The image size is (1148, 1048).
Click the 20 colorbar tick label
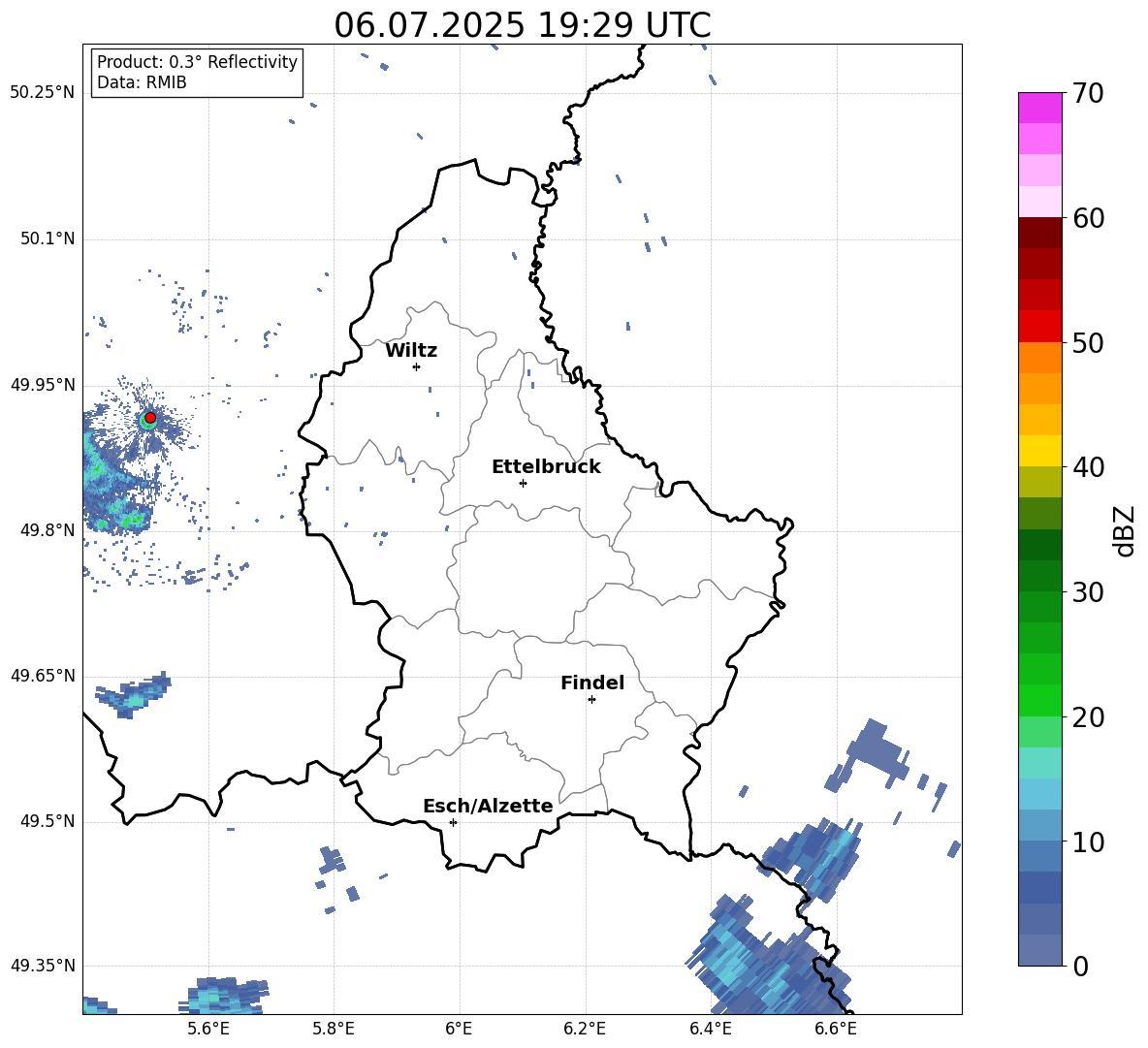pos(1088,717)
